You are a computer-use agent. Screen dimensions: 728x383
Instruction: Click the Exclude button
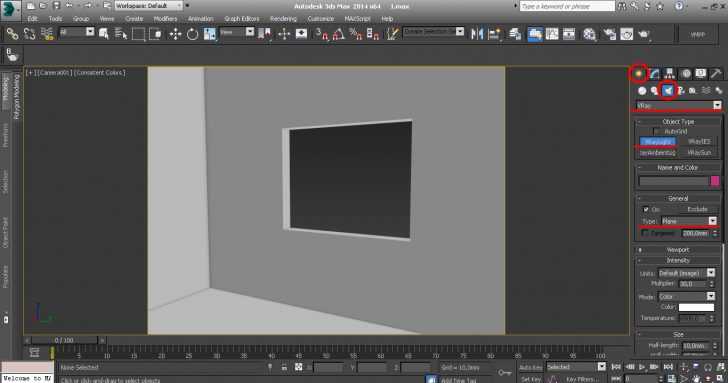click(x=697, y=209)
